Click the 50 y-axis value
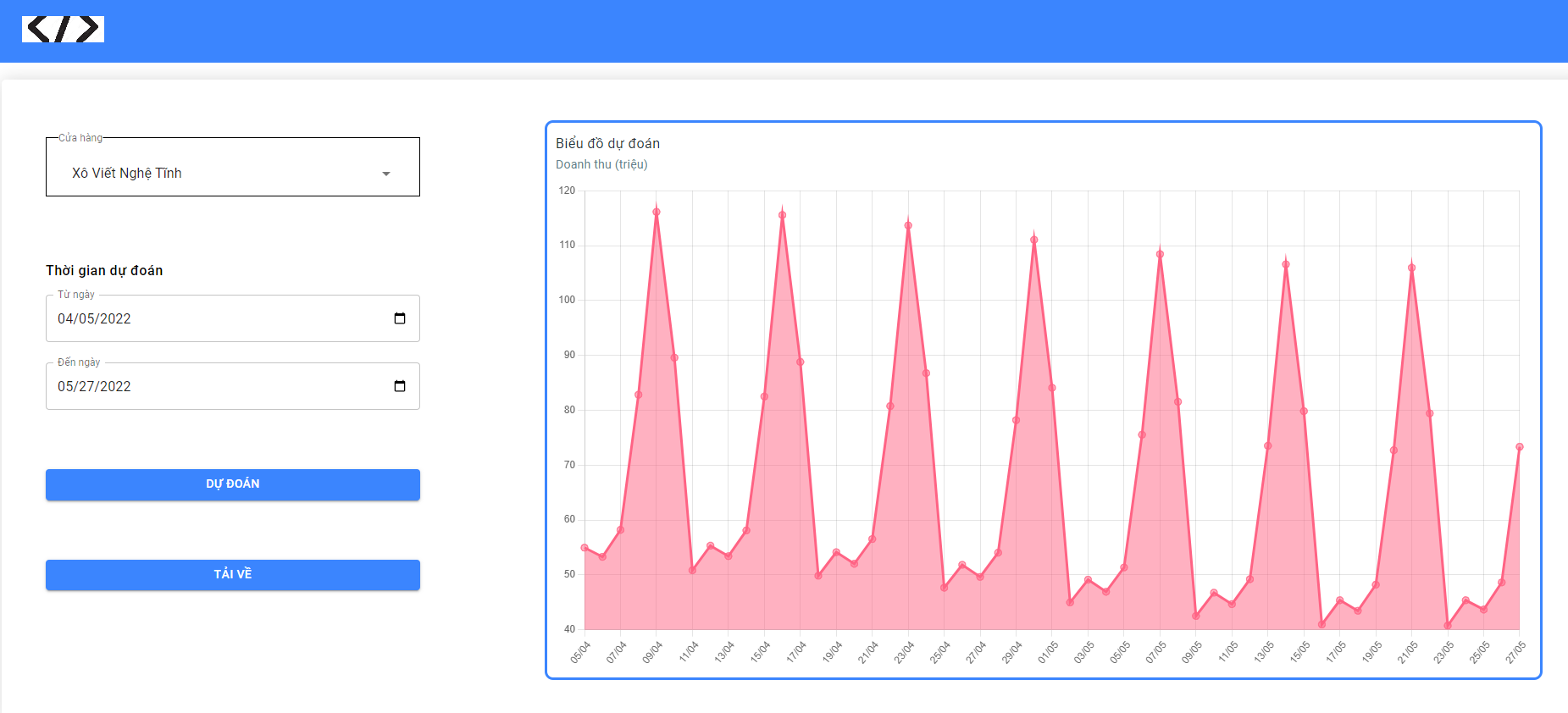This screenshot has width=1568, height=713. 569,574
